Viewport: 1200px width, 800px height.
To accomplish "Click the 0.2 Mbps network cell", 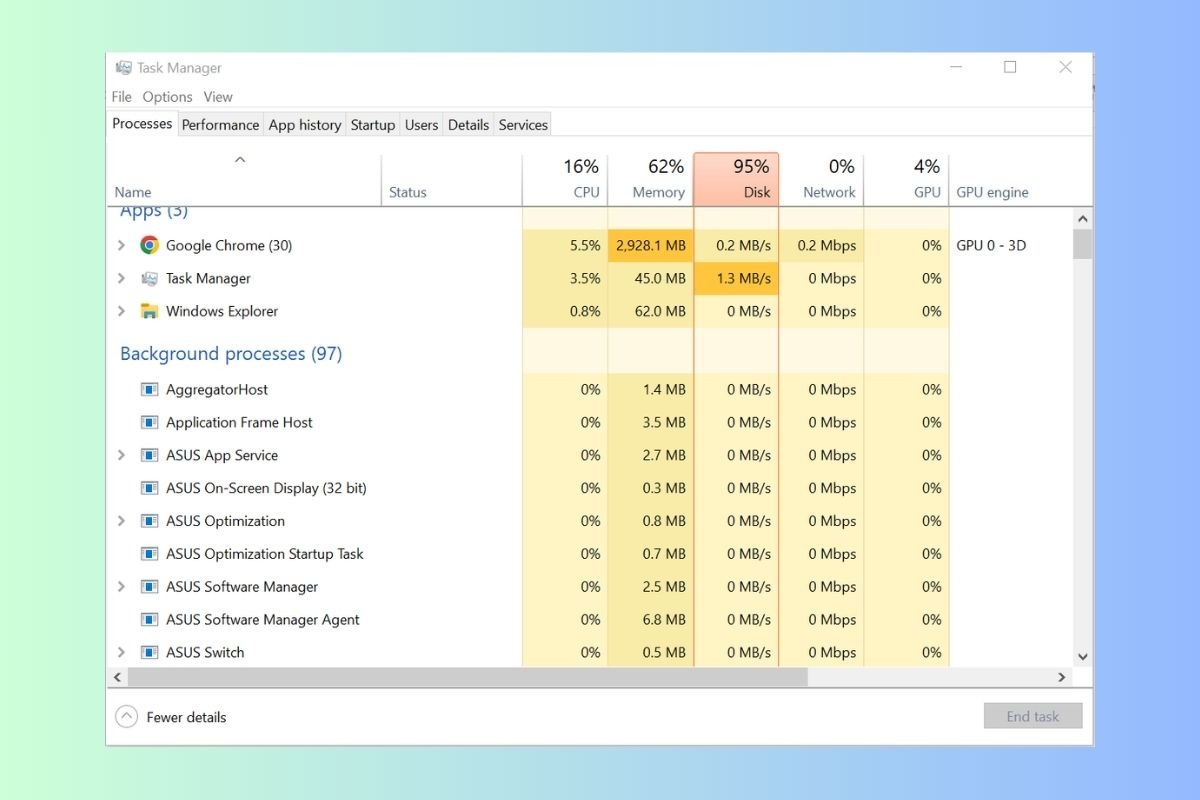I will tap(821, 245).
